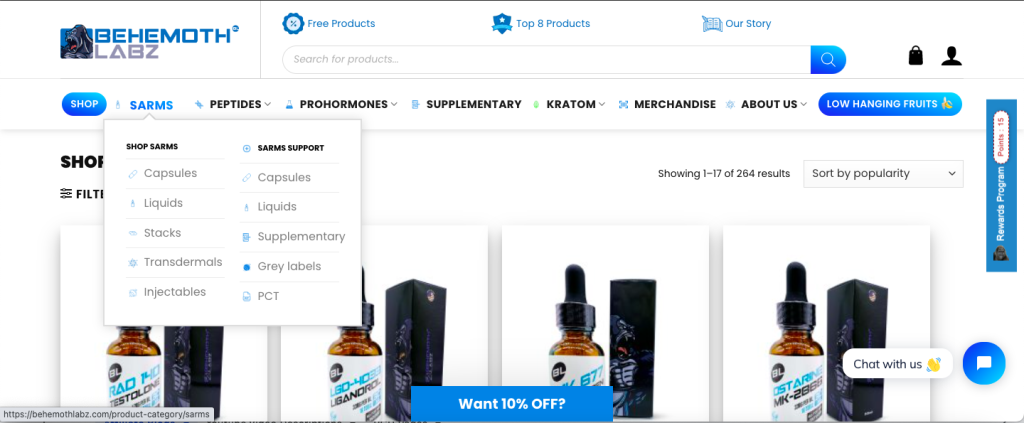Click the blue search magnifier button
The width and height of the screenshot is (1024, 423).
click(x=828, y=59)
